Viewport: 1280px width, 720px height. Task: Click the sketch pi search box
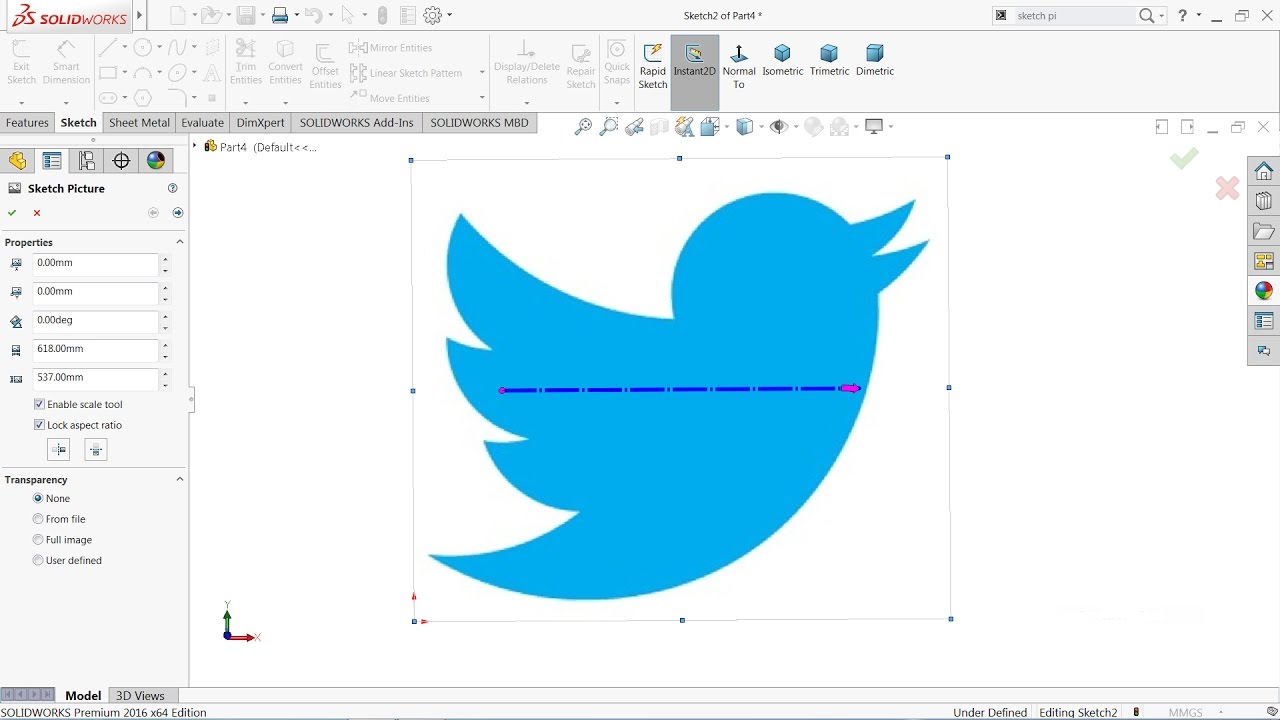[x=1073, y=15]
